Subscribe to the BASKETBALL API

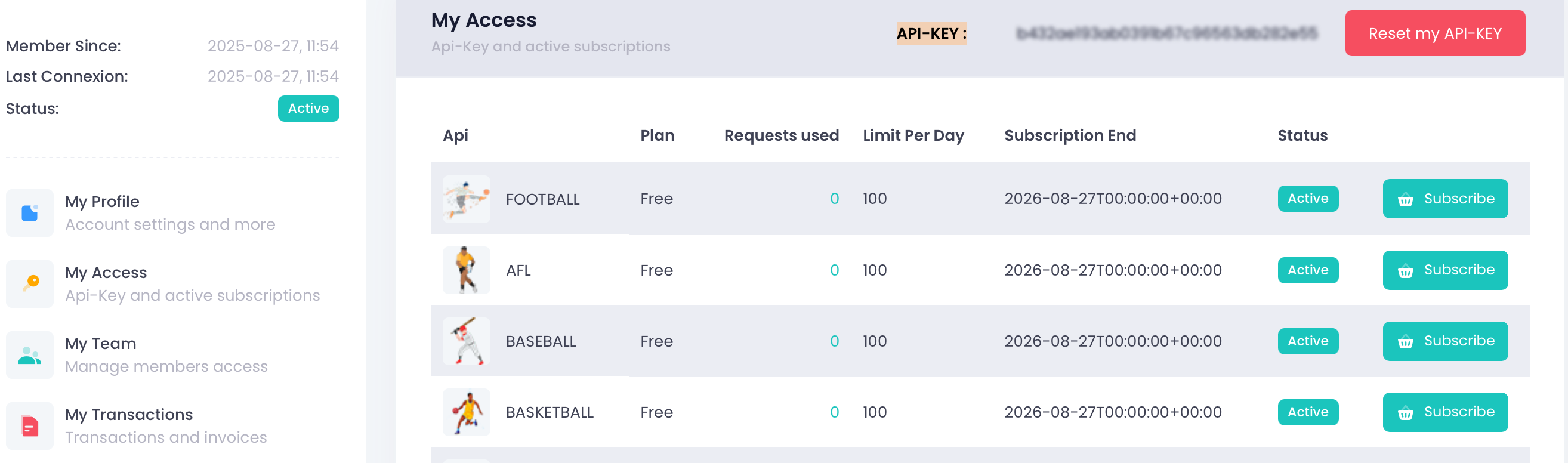(x=1446, y=412)
